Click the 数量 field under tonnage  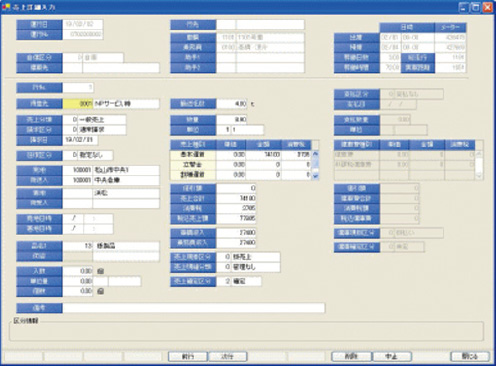pyautogui.click(x=232, y=120)
